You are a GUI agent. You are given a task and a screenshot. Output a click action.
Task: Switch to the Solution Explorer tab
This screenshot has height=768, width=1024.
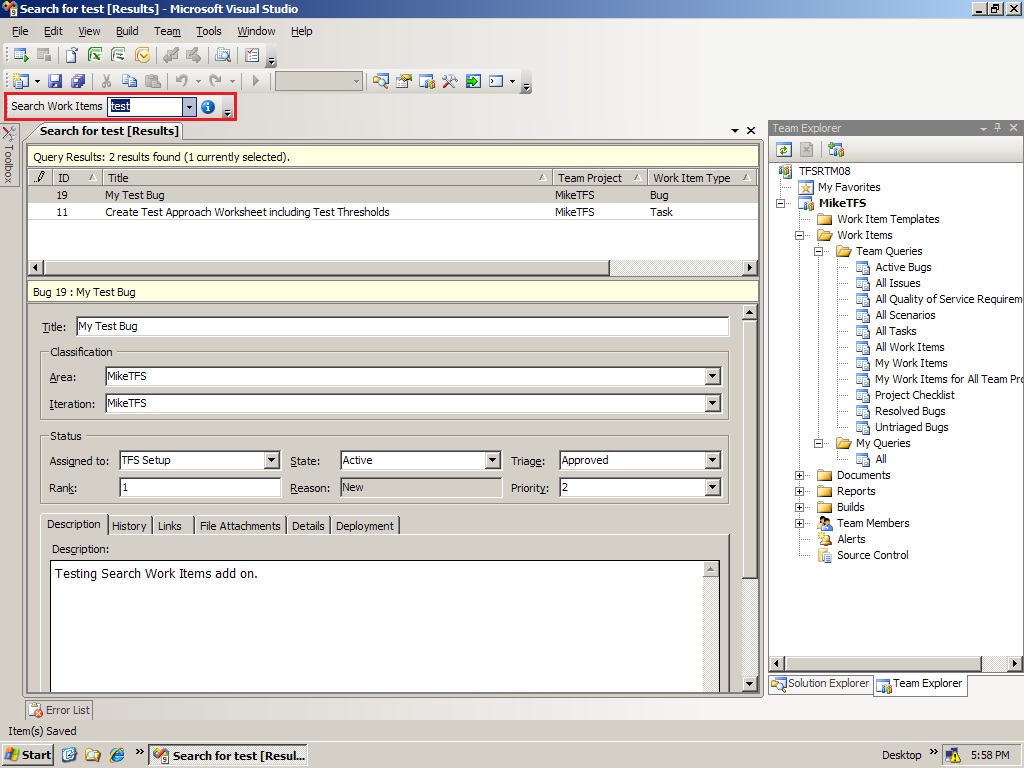(x=821, y=683)
